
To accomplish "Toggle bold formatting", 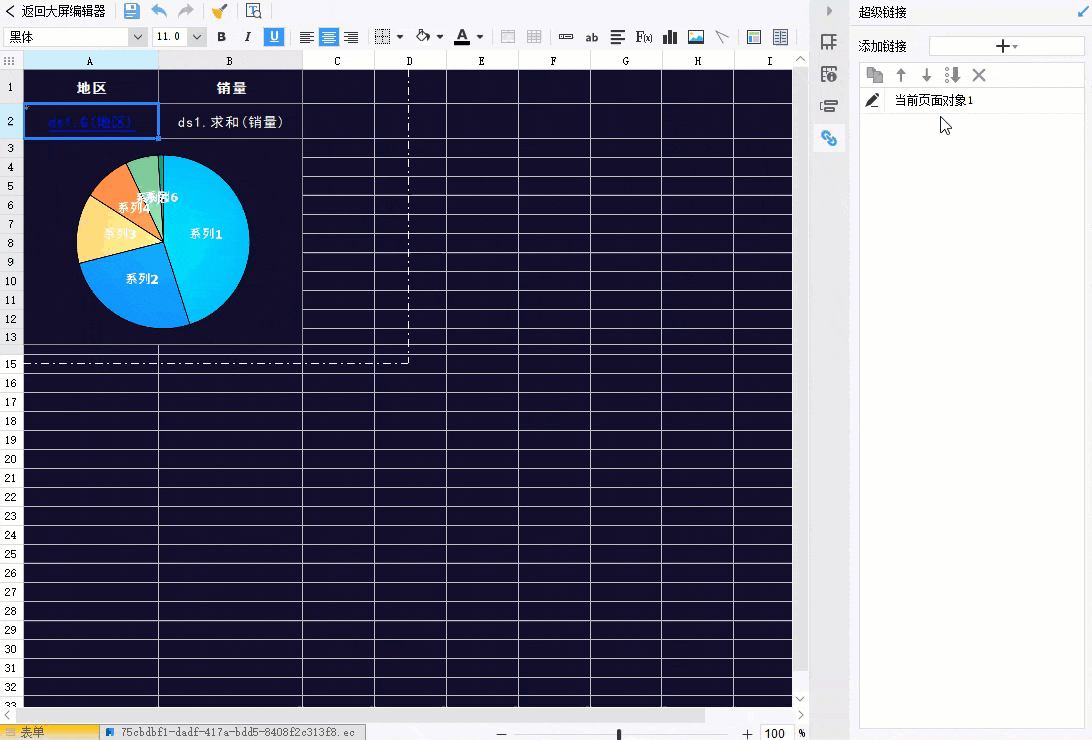I will pyautogui.click(x=222, y=37).
